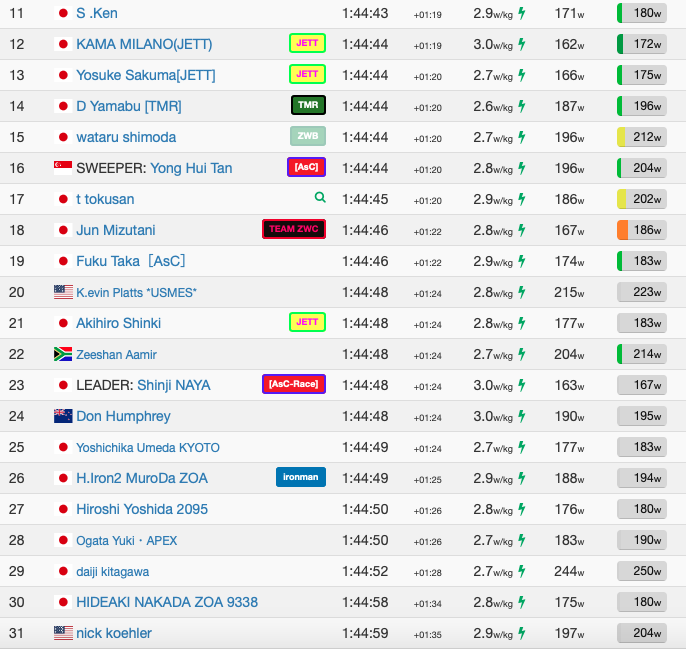Select finish time 1:44:59 of nick koehler
This screenshot has height=649, width=686.
[365, 633]
